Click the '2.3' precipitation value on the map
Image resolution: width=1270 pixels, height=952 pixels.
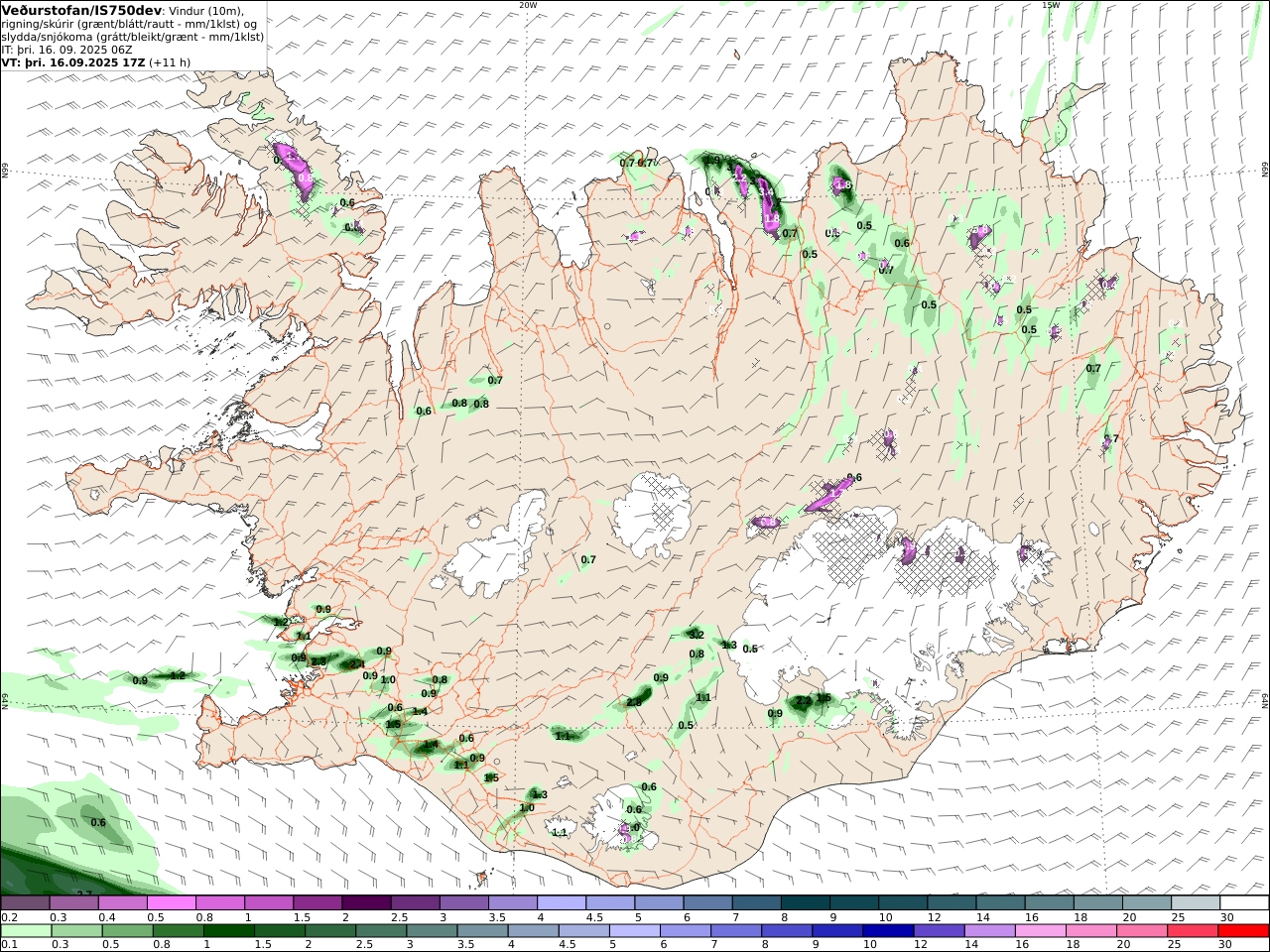click(x=317, y=661)
